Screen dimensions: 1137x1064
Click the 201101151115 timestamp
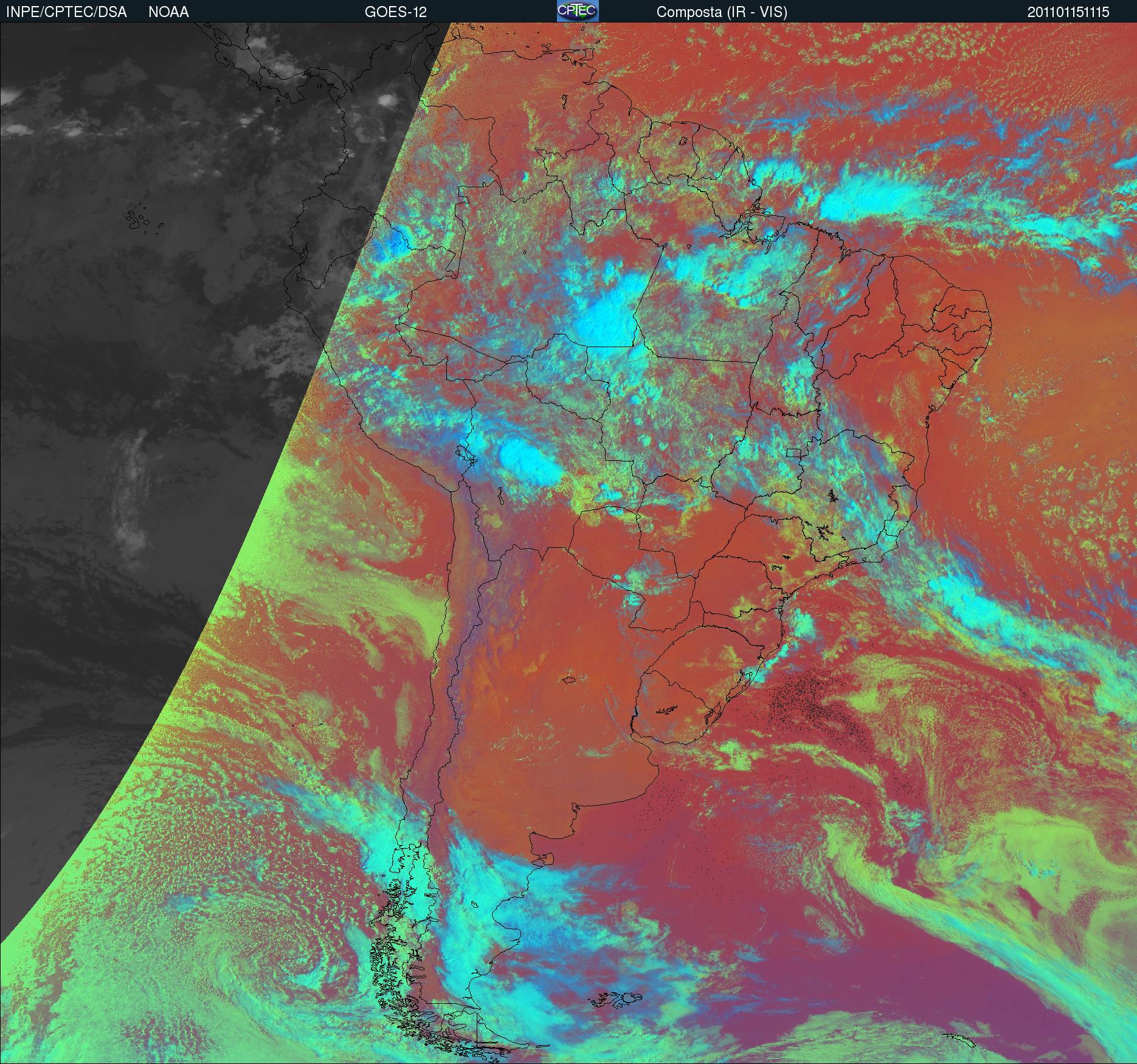pyautogui.click(x=1068, y=12)
